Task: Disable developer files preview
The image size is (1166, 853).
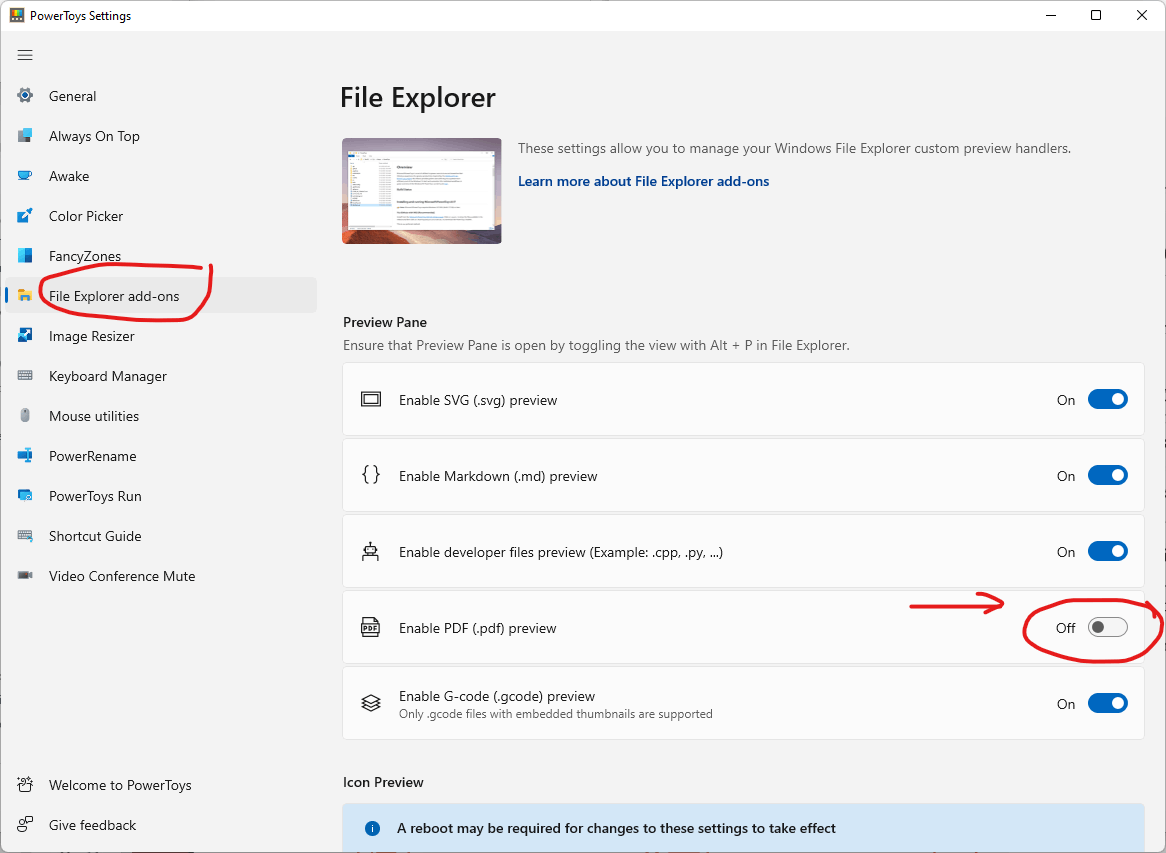Action: (x=1107, y=551)
